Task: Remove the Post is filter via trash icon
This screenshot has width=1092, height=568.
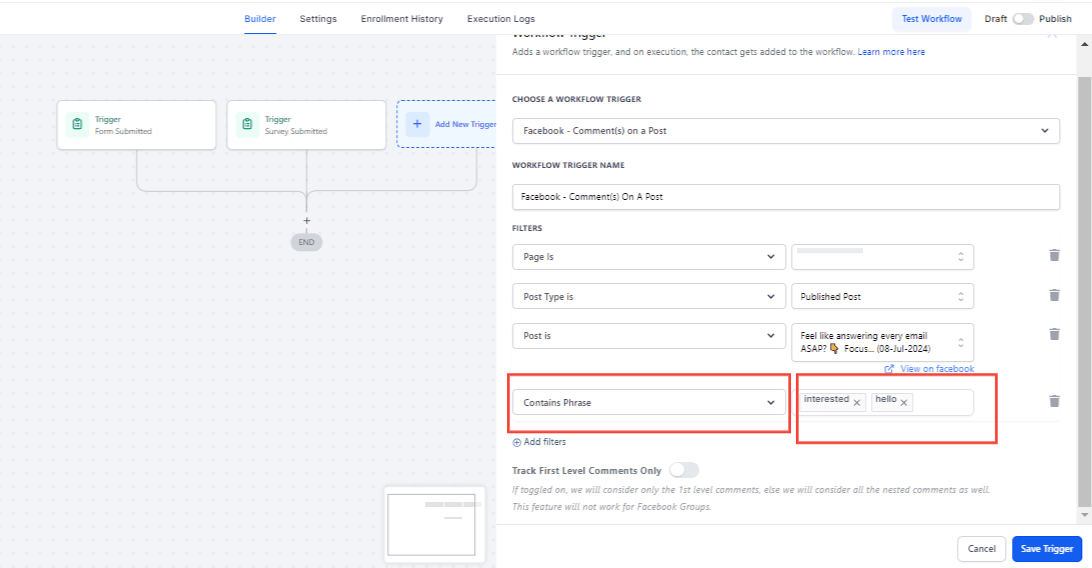Action: pos(1054,334)
